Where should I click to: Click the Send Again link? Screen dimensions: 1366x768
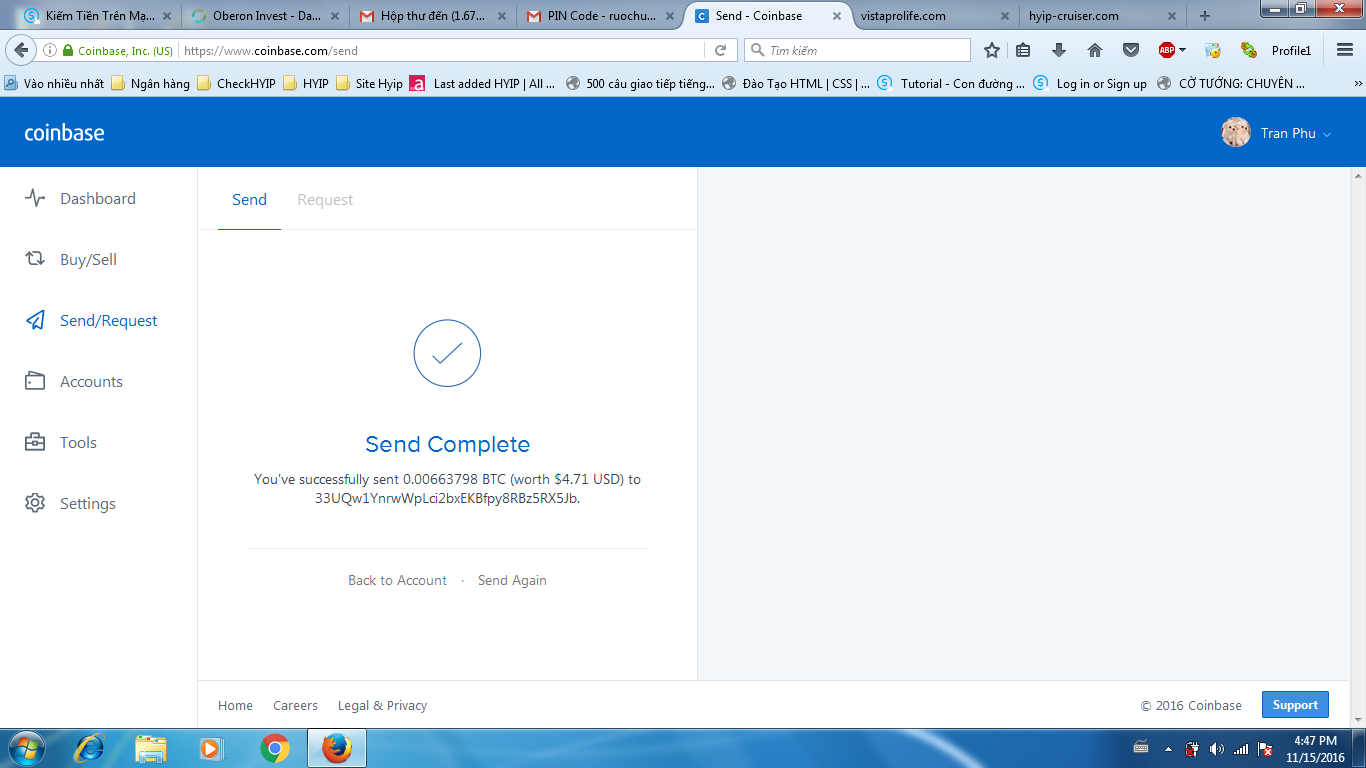click(x=512, y=580)
